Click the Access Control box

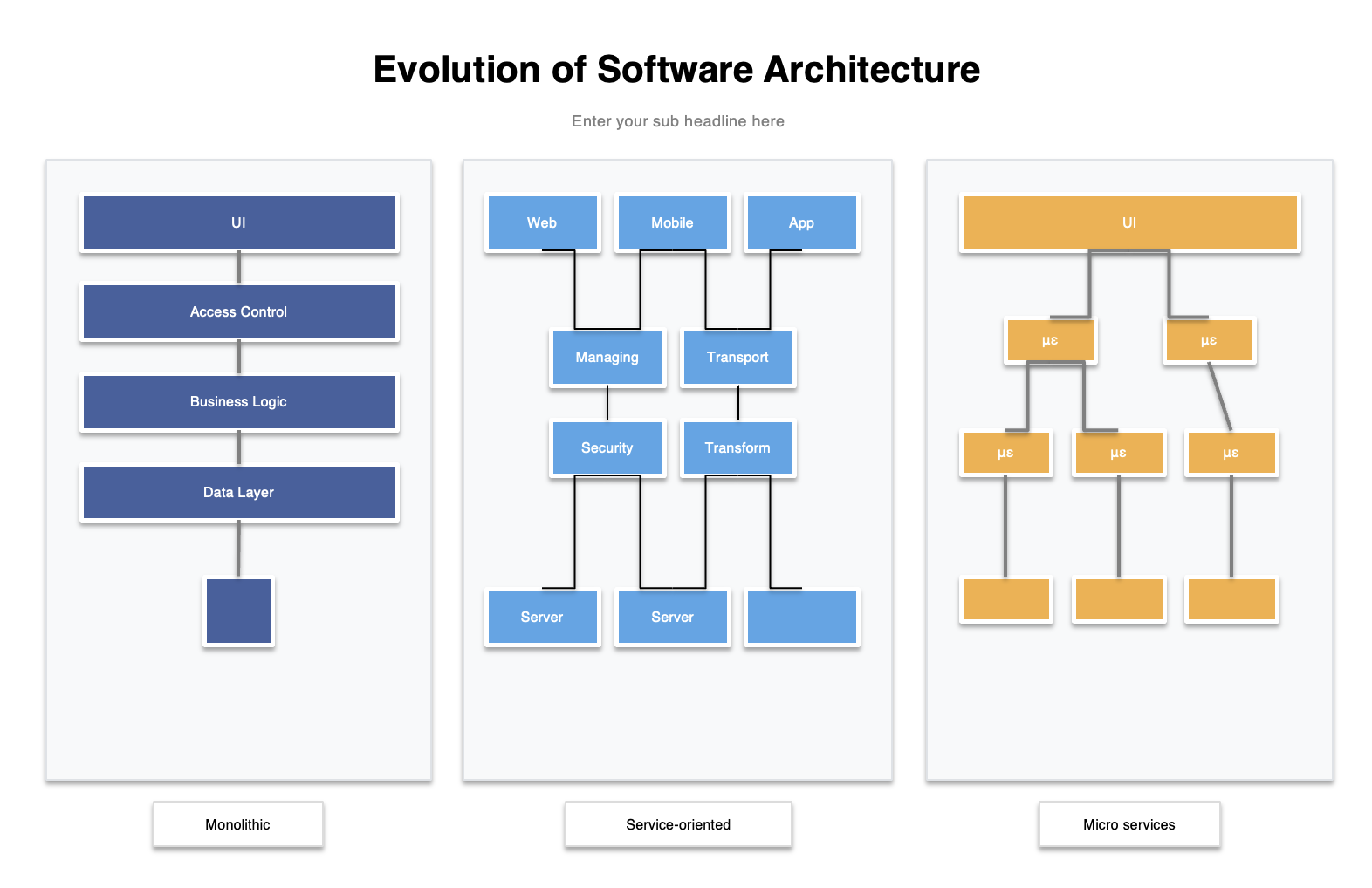click(x=238, y=311)
